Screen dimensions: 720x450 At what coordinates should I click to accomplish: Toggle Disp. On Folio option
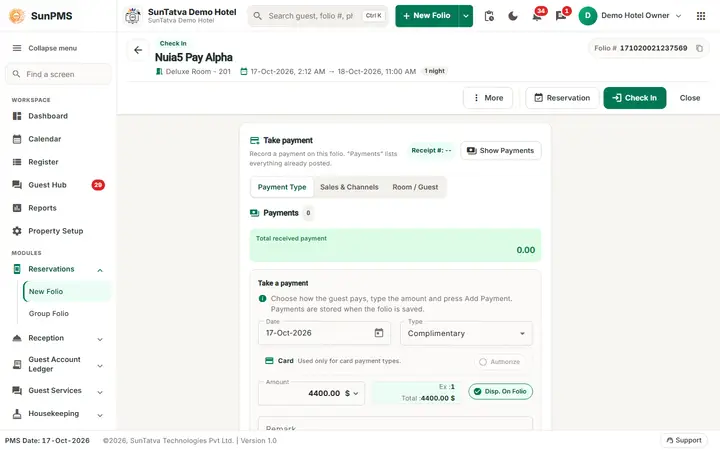point(501,392)
